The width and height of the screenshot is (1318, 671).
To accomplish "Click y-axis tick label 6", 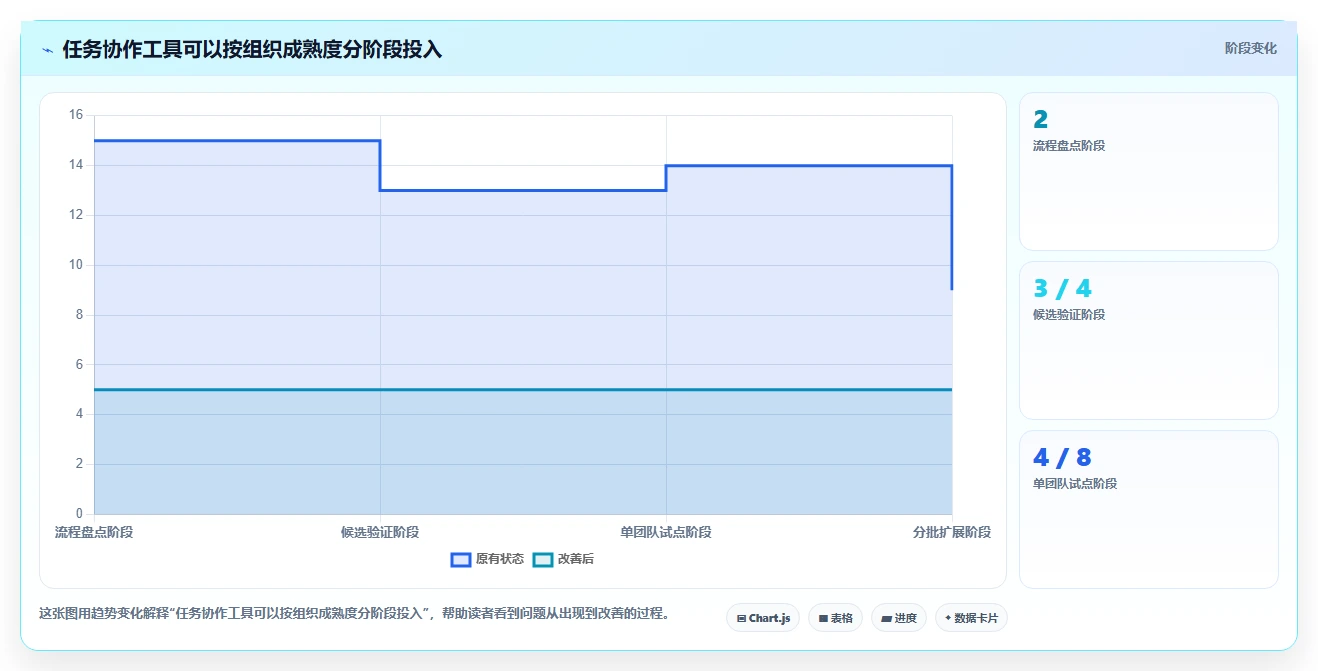I will point(79,365).
